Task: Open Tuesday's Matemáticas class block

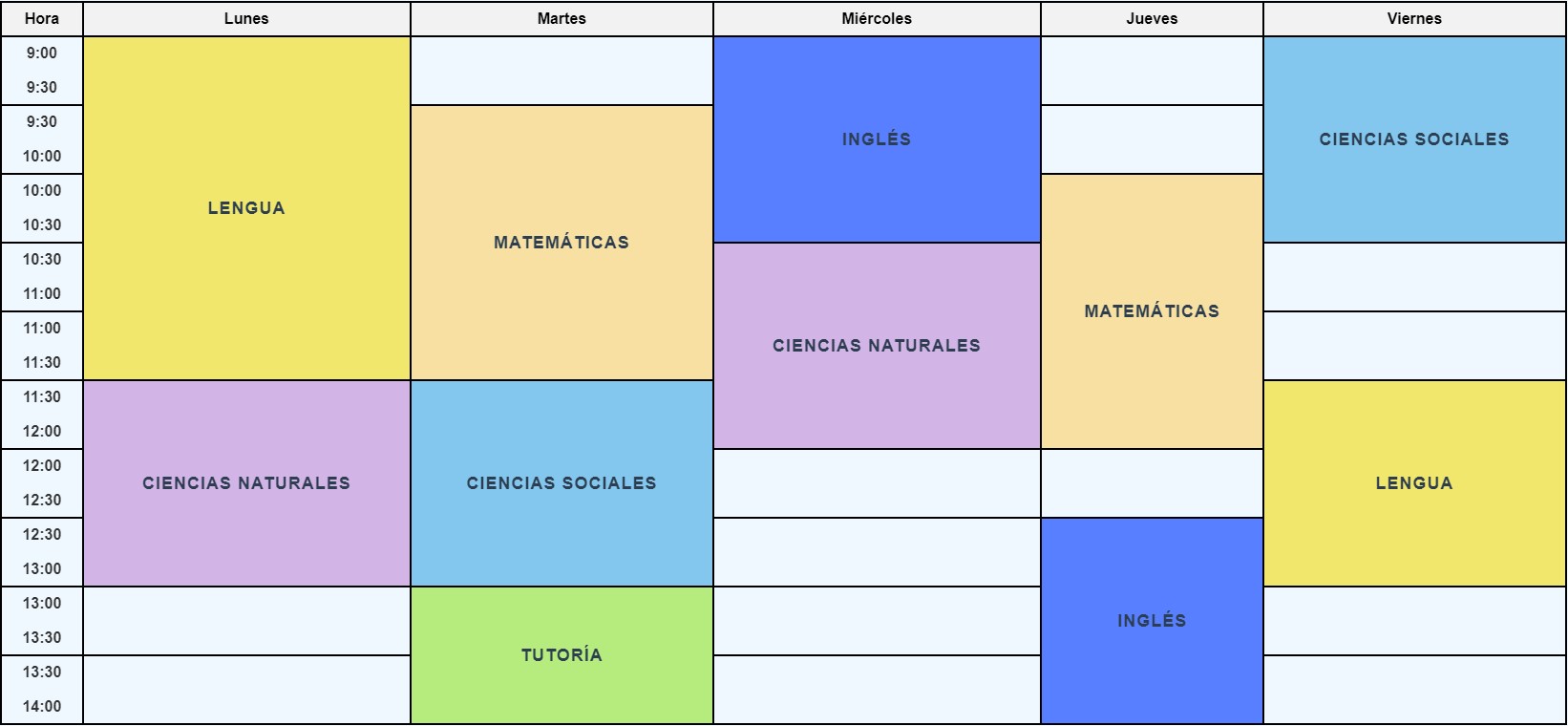Action: (x=562, y=243)
